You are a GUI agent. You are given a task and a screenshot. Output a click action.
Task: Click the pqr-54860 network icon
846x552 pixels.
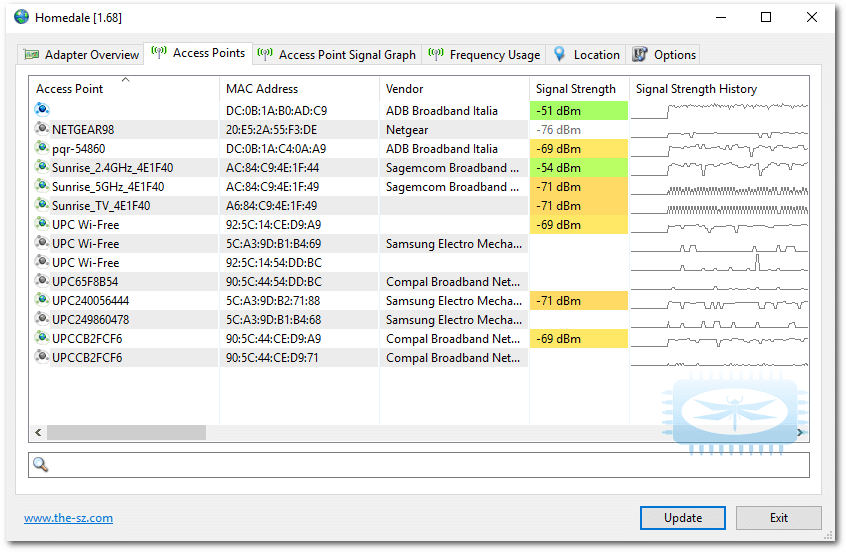[x=42, y=147]
